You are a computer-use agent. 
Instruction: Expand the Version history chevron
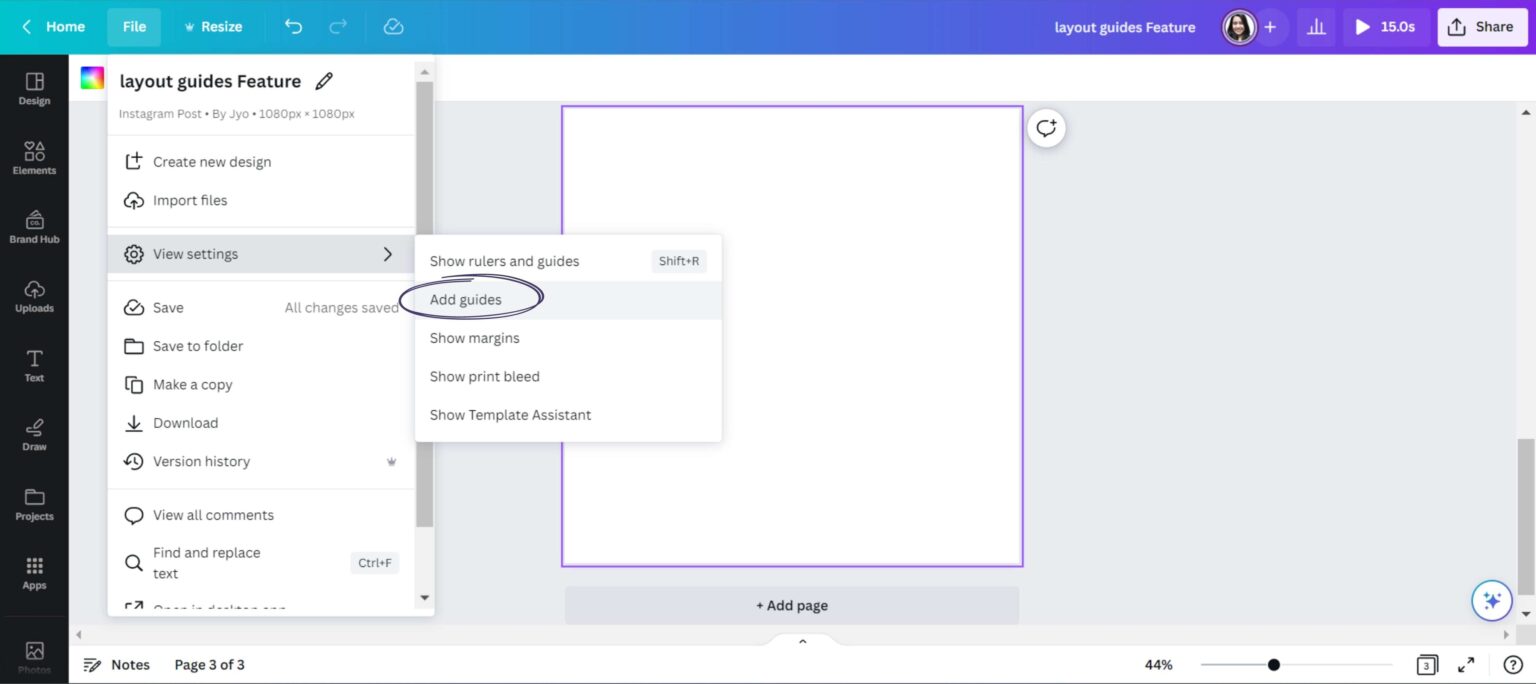[x=391, y=461]
